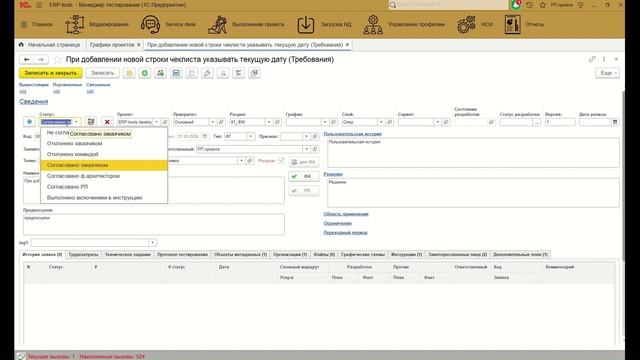Click the notifications bell in title bar
The width and height of the screenshot is (640, 360).
[x=516, y=5]
